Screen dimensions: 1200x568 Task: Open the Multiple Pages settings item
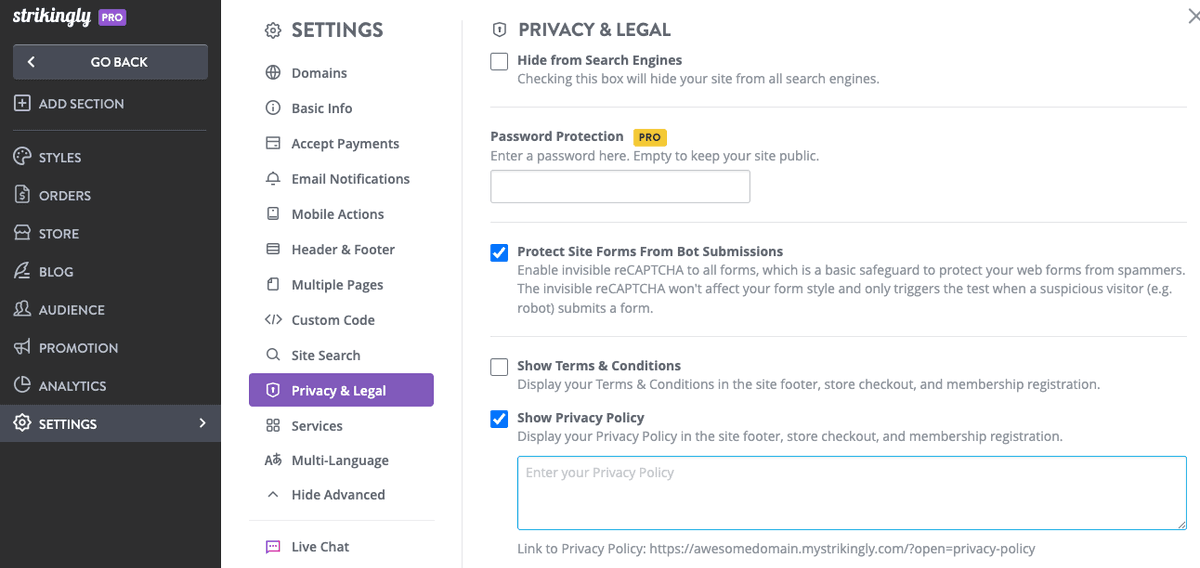click(x=341, y=285)
